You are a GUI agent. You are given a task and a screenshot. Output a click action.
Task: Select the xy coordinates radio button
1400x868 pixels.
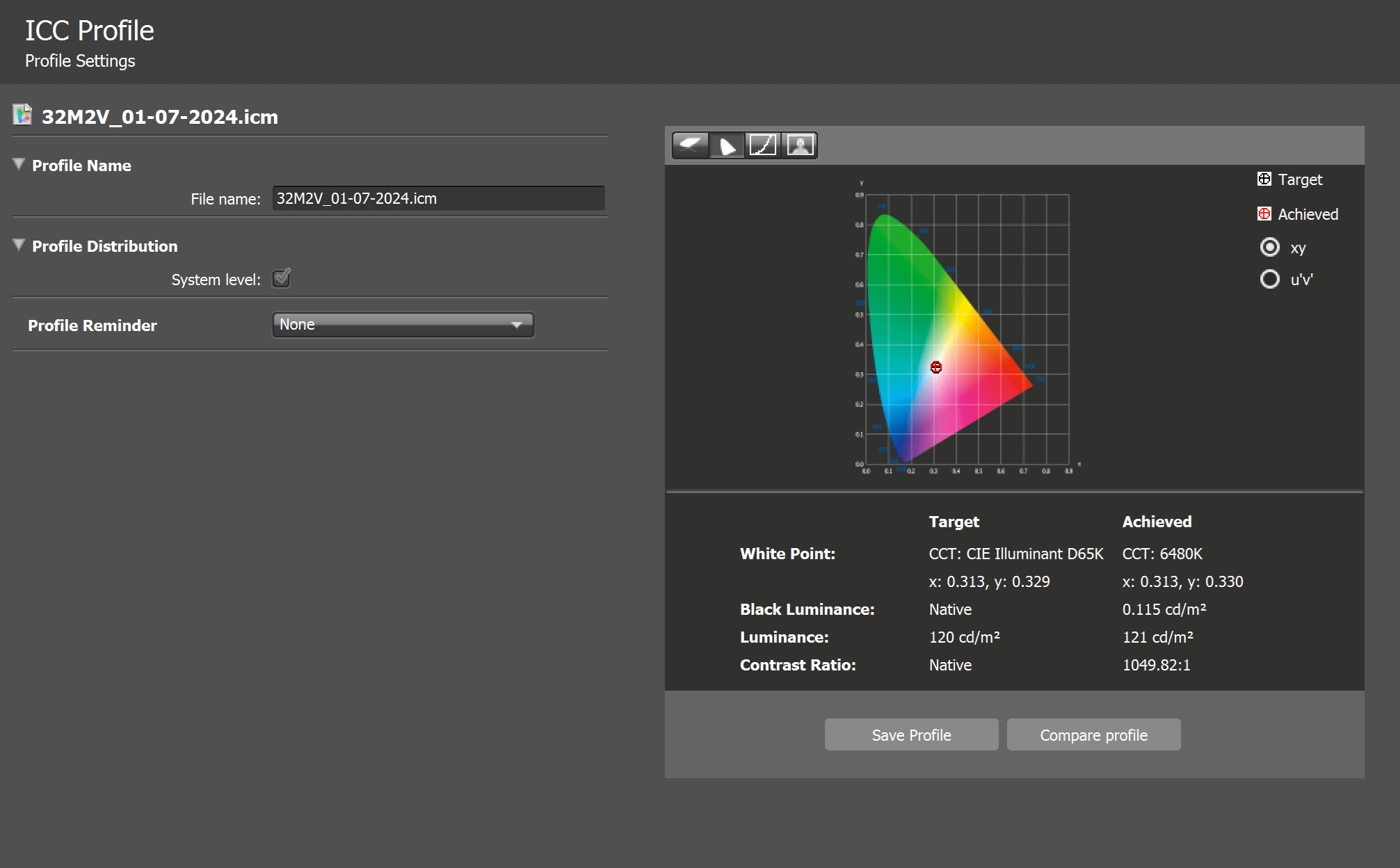tap(1270, 248)
